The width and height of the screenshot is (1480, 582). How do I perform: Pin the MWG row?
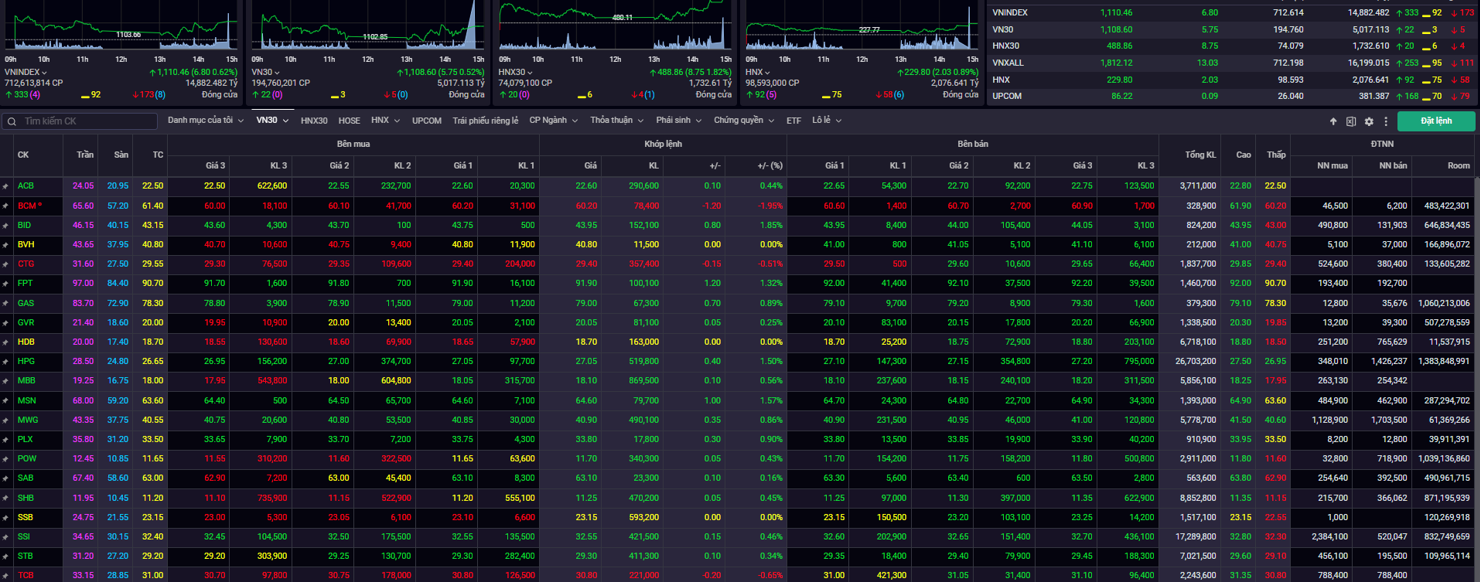[5, 420]
